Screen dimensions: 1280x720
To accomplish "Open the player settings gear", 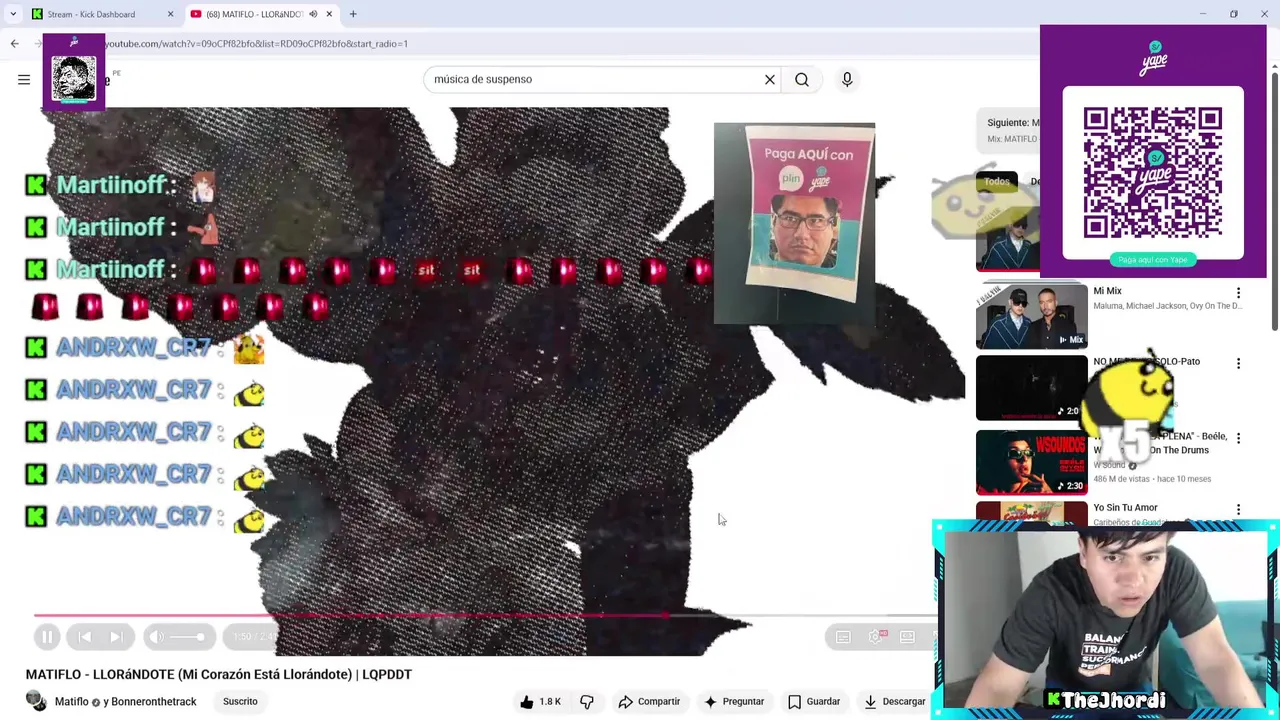I will pyautogui.click(x=876, y=637).
